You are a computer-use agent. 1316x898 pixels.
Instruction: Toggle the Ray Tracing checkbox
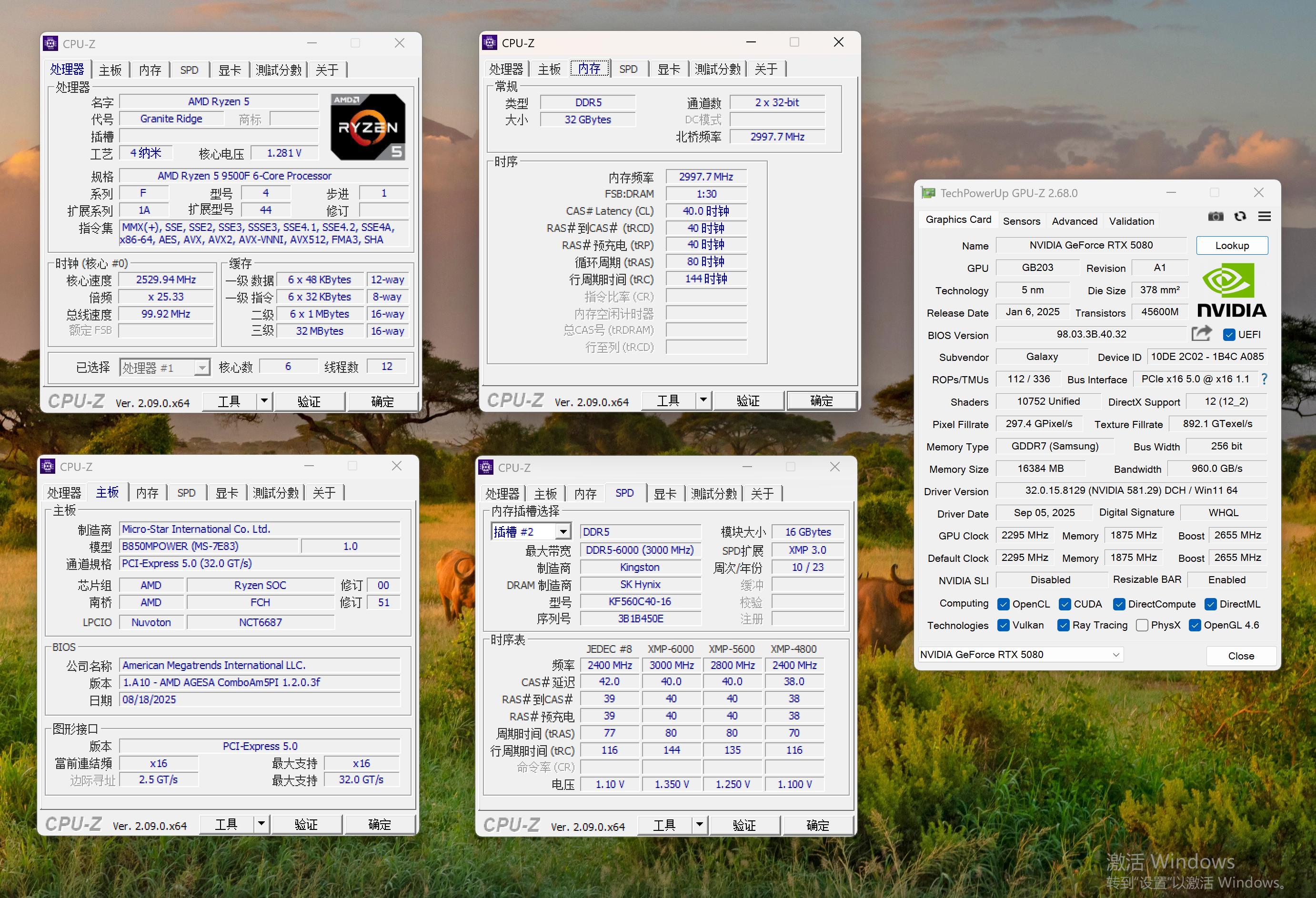pos(1063,625)
